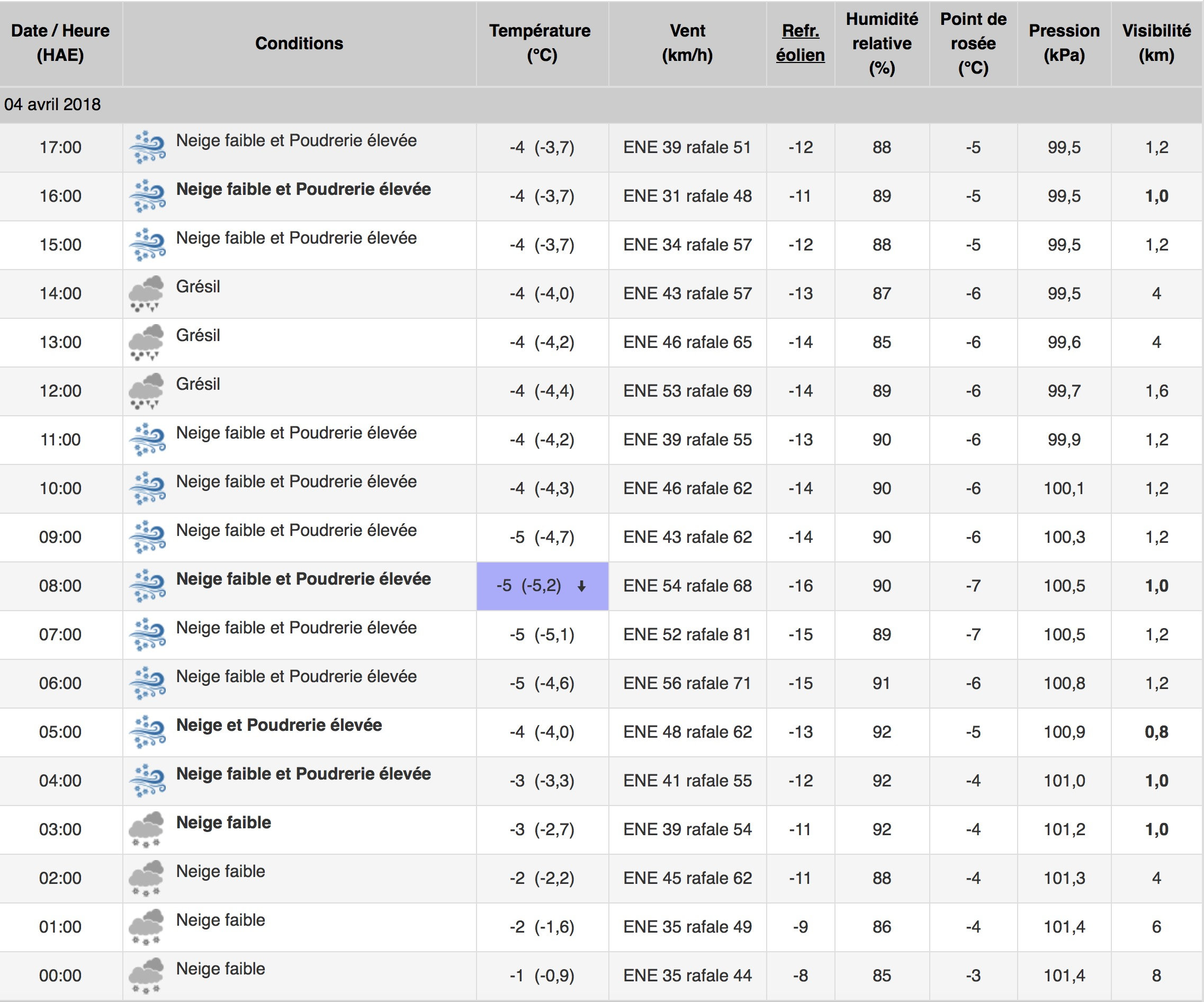
Task: Click the wind value ENE 53 rafale 69
Action: (x=687, y=391)
